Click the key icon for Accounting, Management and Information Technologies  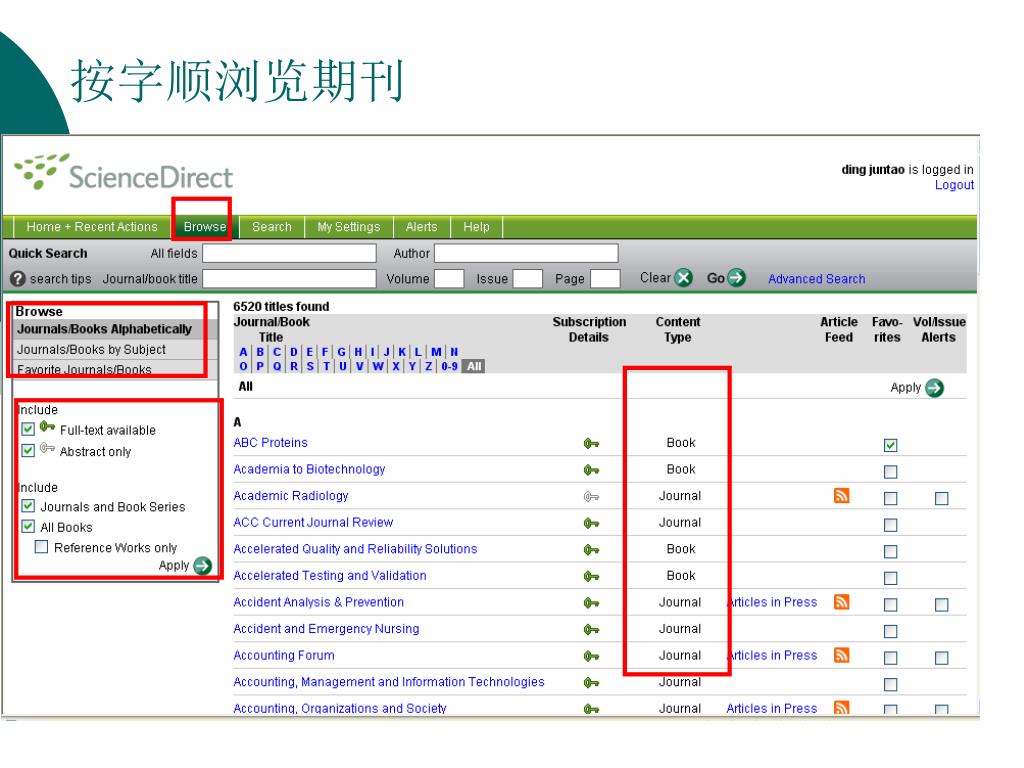(591, 682)
